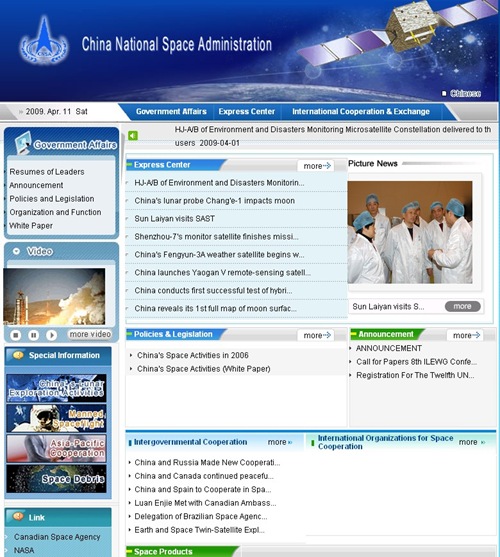Click the date 2009. Apr. 11 Sat
Viewport: 500px width, 557px height.
[56, 112]
